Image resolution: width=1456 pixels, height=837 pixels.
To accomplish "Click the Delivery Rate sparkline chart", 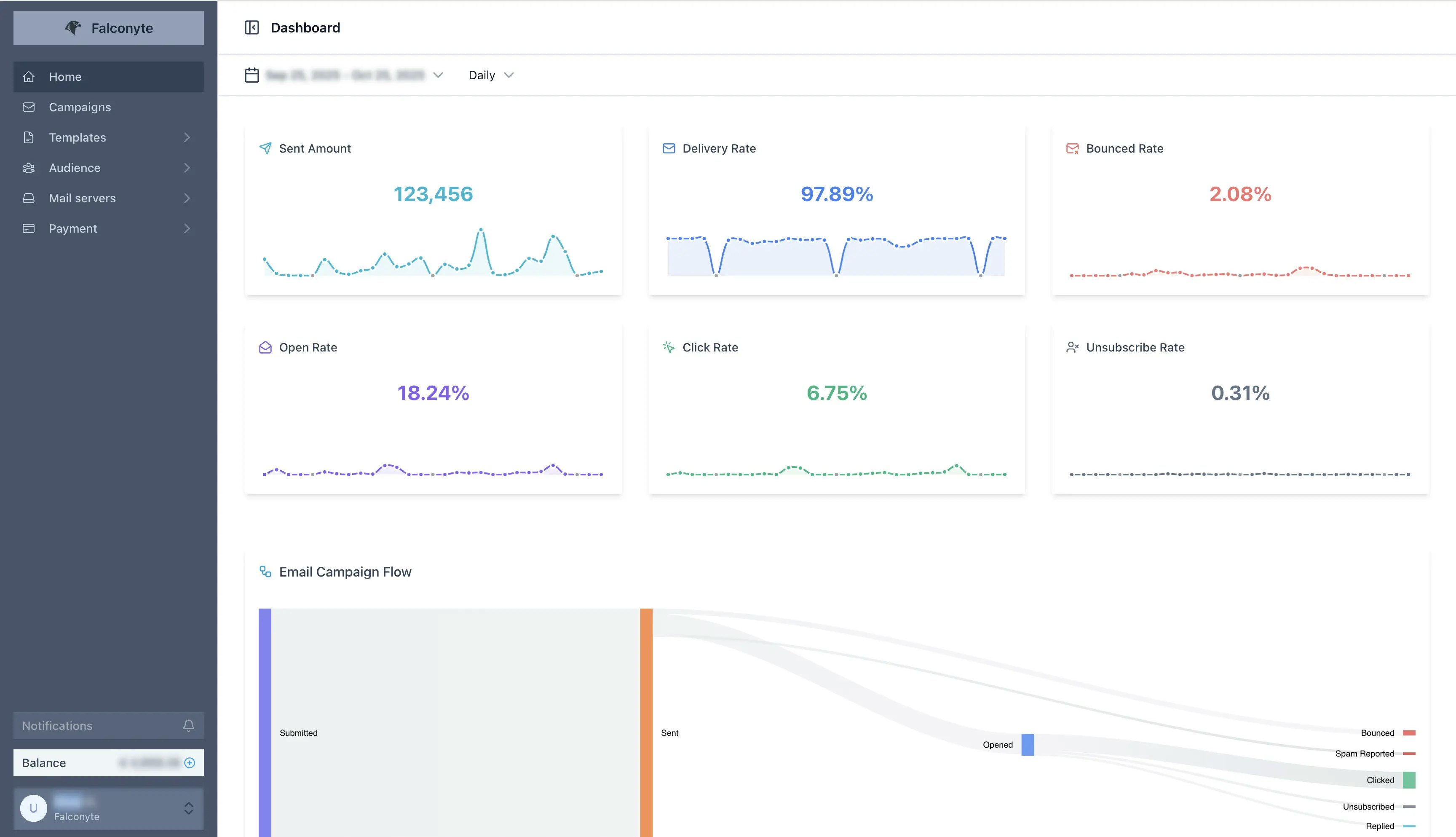I will point(836,256).
